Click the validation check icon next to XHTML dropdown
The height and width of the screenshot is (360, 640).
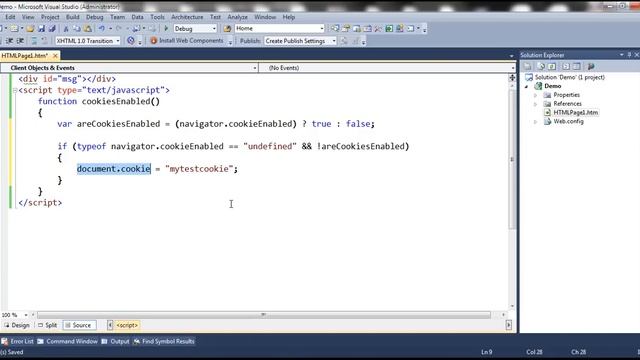coord(131,40)
